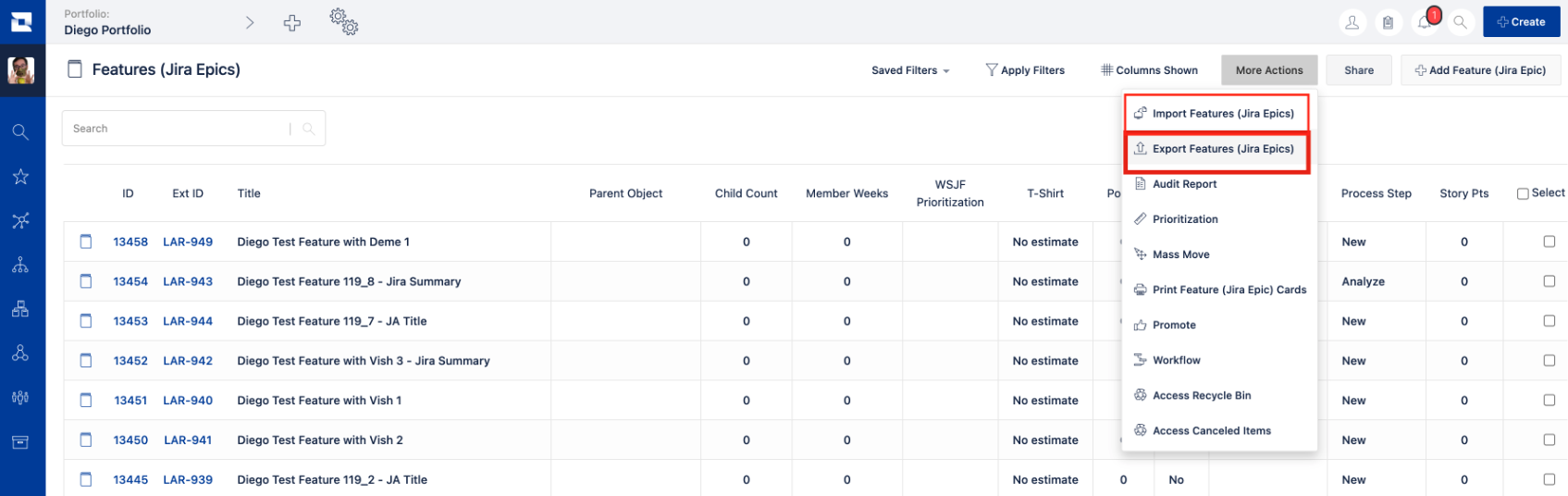Click the row icon for feature 13451
Screen dimensions: 1568x496
click(86, 401)
